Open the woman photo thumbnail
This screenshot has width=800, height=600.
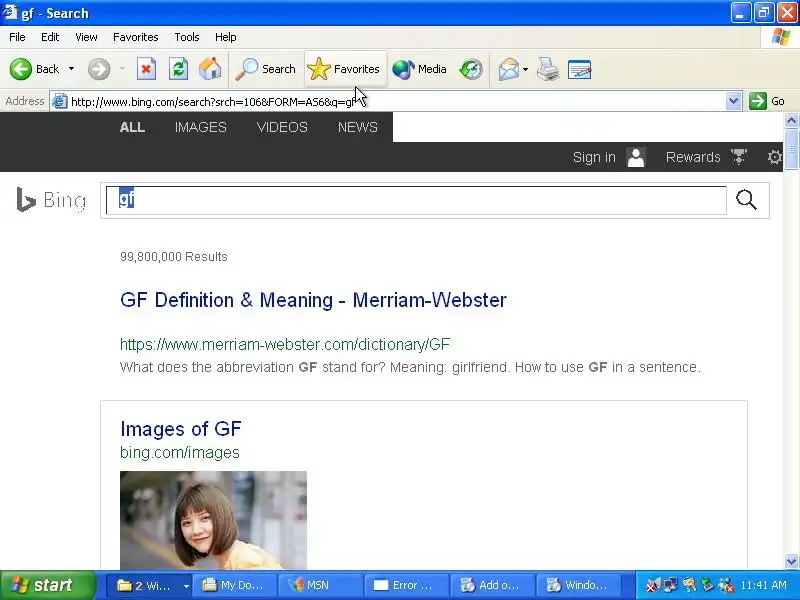(213, 520)
